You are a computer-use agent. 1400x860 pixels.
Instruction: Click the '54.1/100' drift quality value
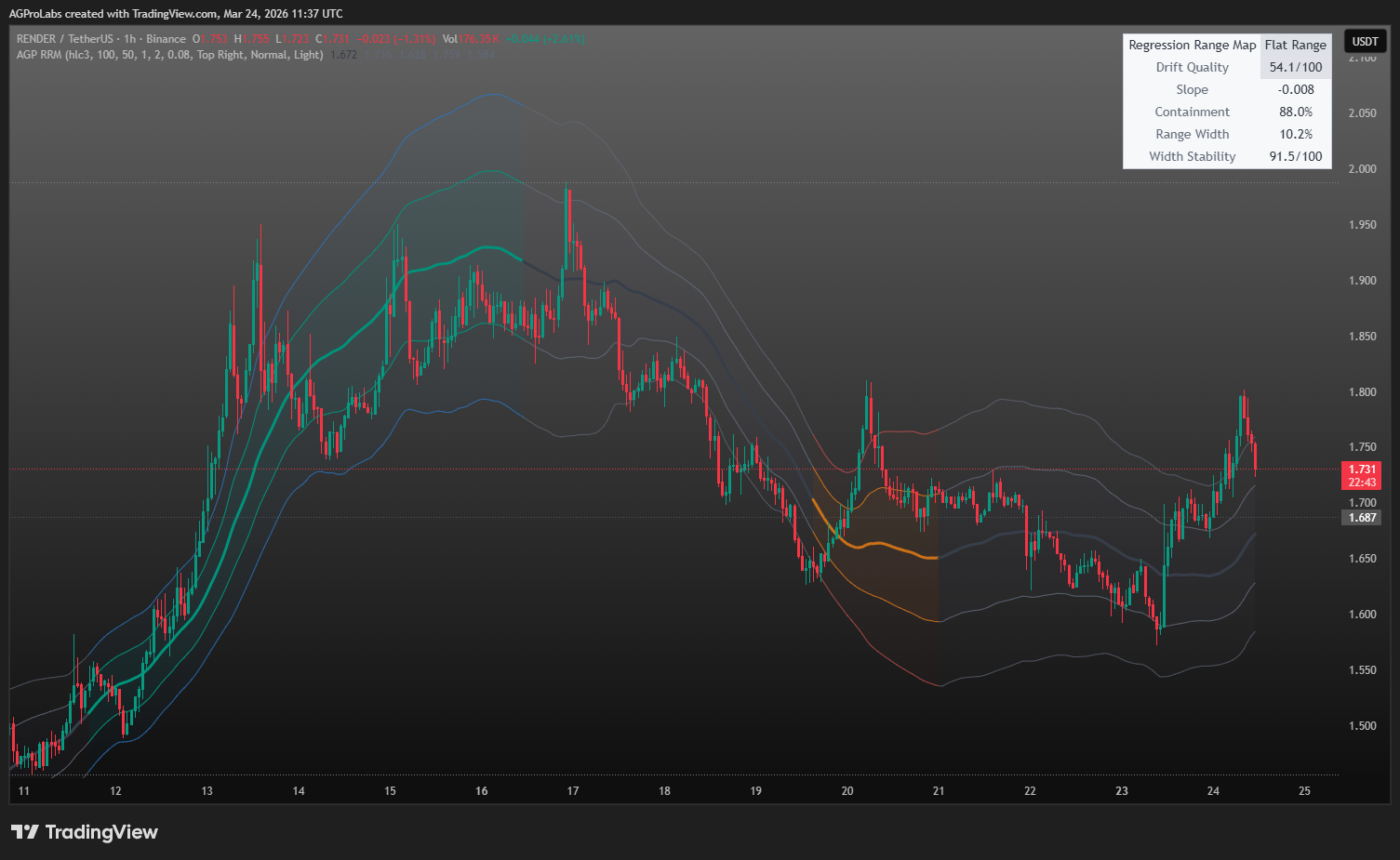[1295, 67]
